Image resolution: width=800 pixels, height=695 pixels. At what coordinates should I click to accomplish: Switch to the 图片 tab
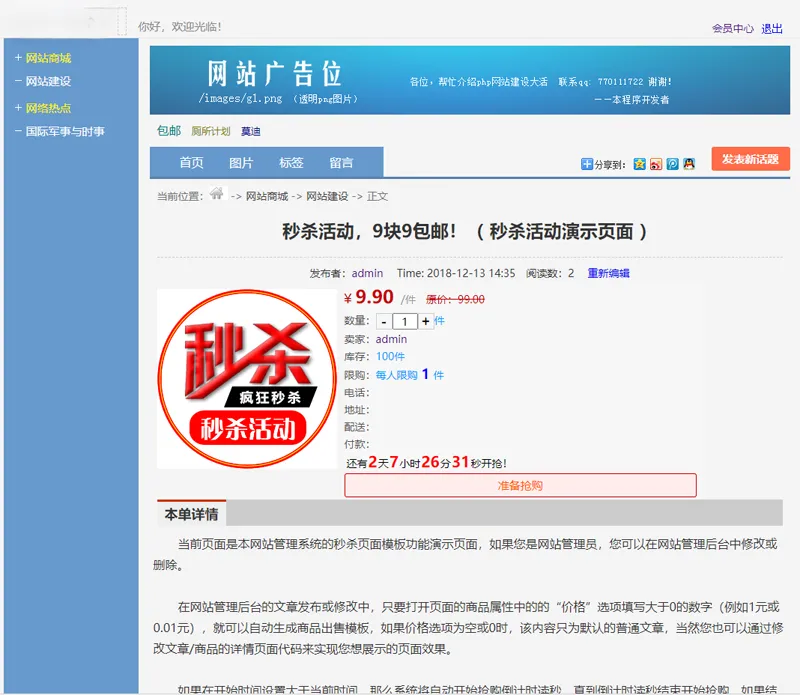coord(243,162)
